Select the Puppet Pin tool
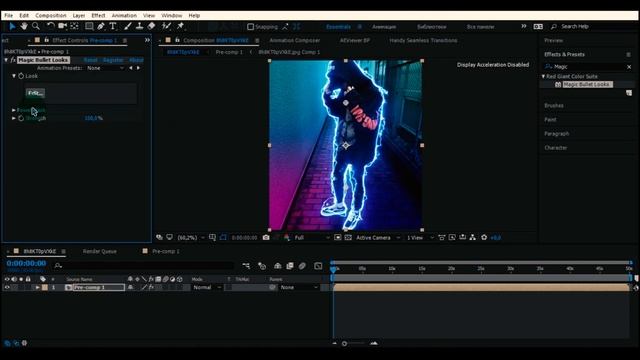This screenshot has height=360, width=640. tap(180, 26)
